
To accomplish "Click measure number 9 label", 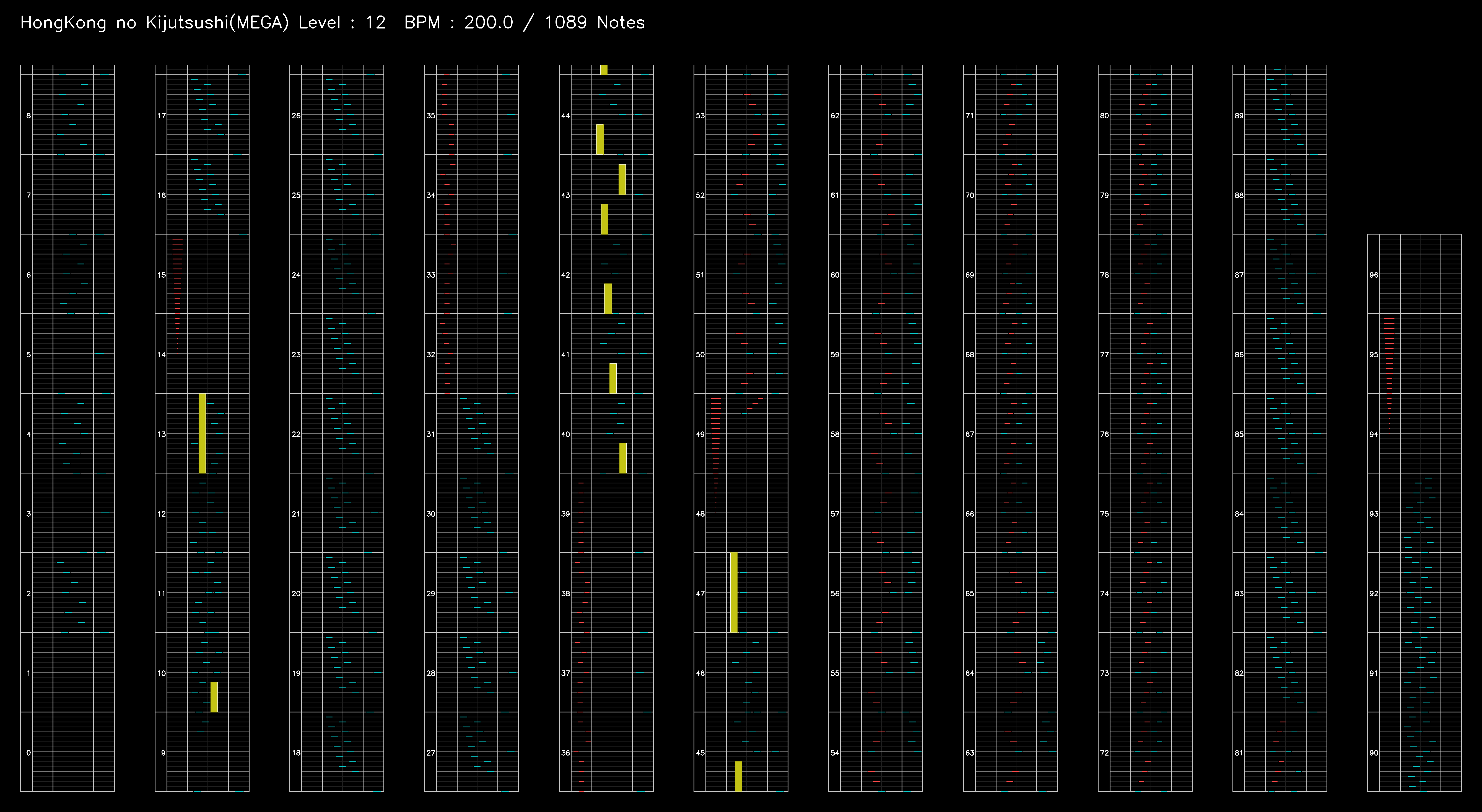I will [163, 752].
